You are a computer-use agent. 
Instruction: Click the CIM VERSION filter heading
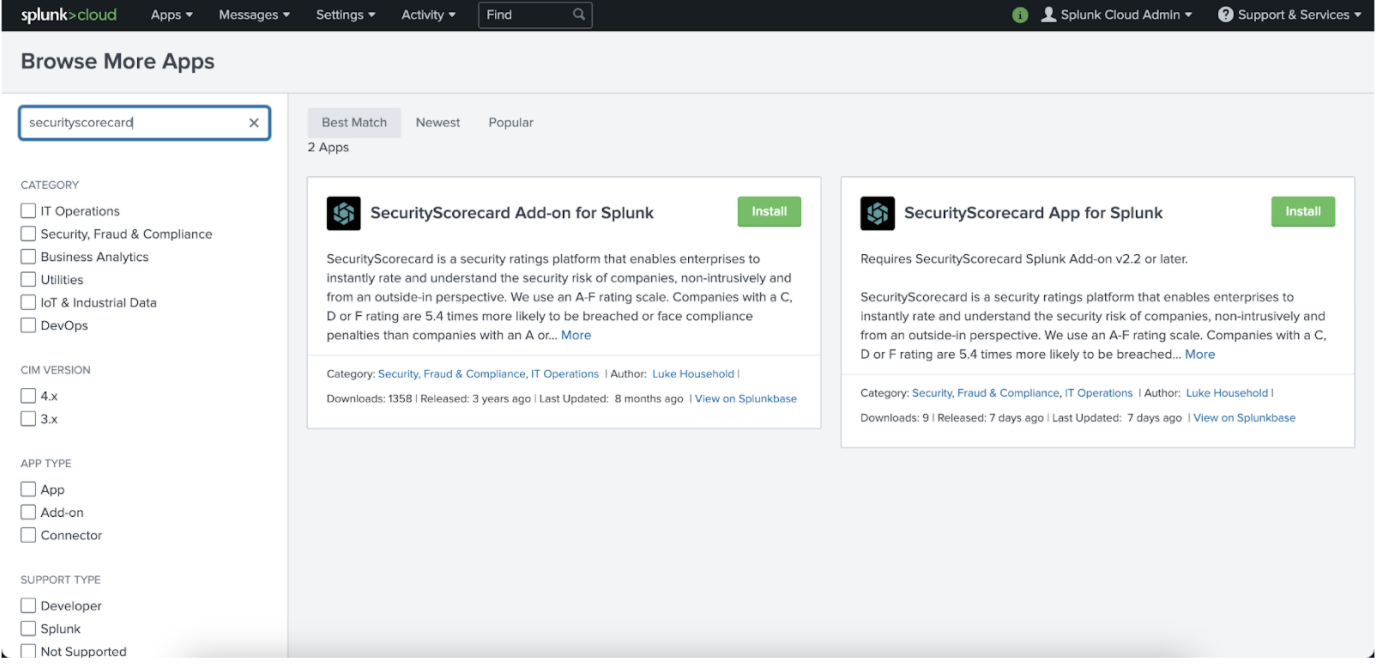[x=56, y=370]
